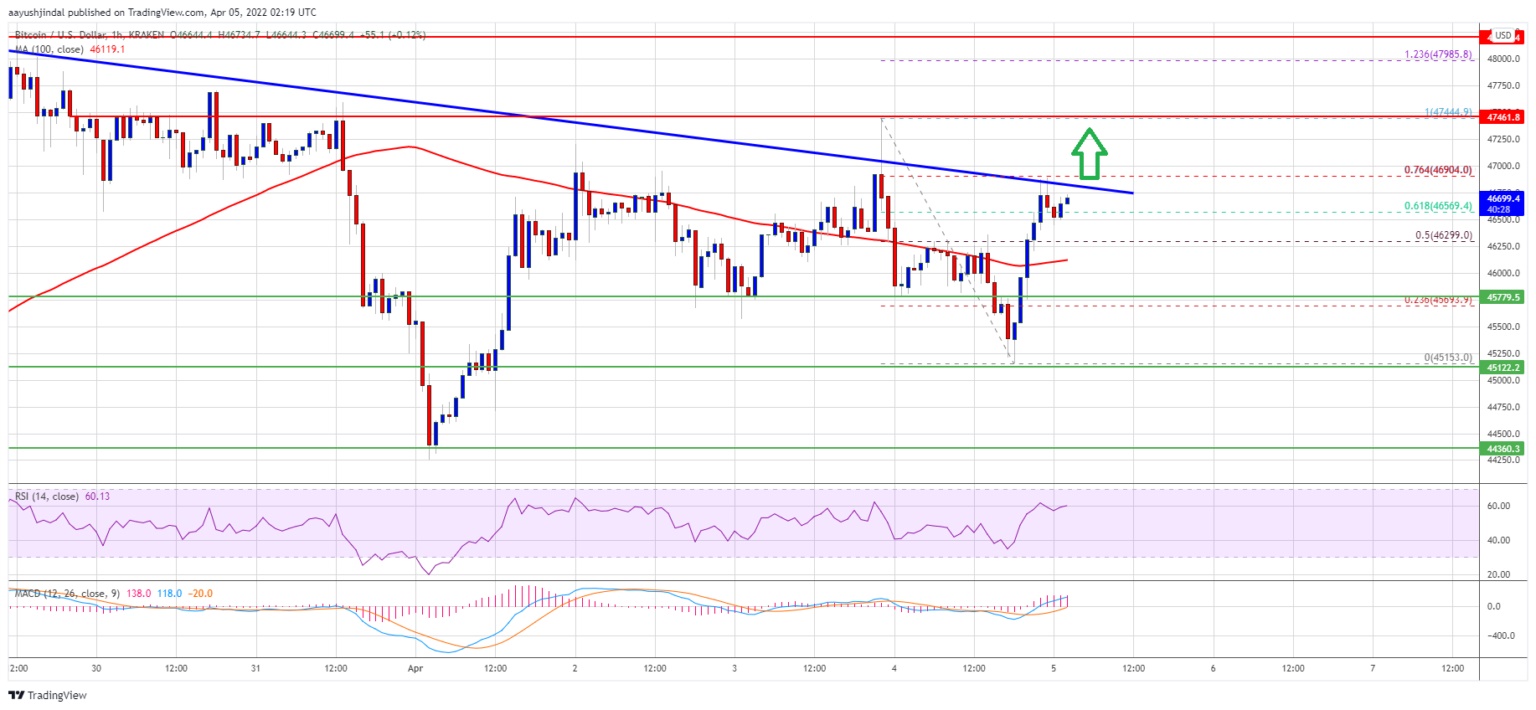Select the MACD (12, 26, close, 9) legend
This screenshot has width=1536, height=710.
[66, 594]
